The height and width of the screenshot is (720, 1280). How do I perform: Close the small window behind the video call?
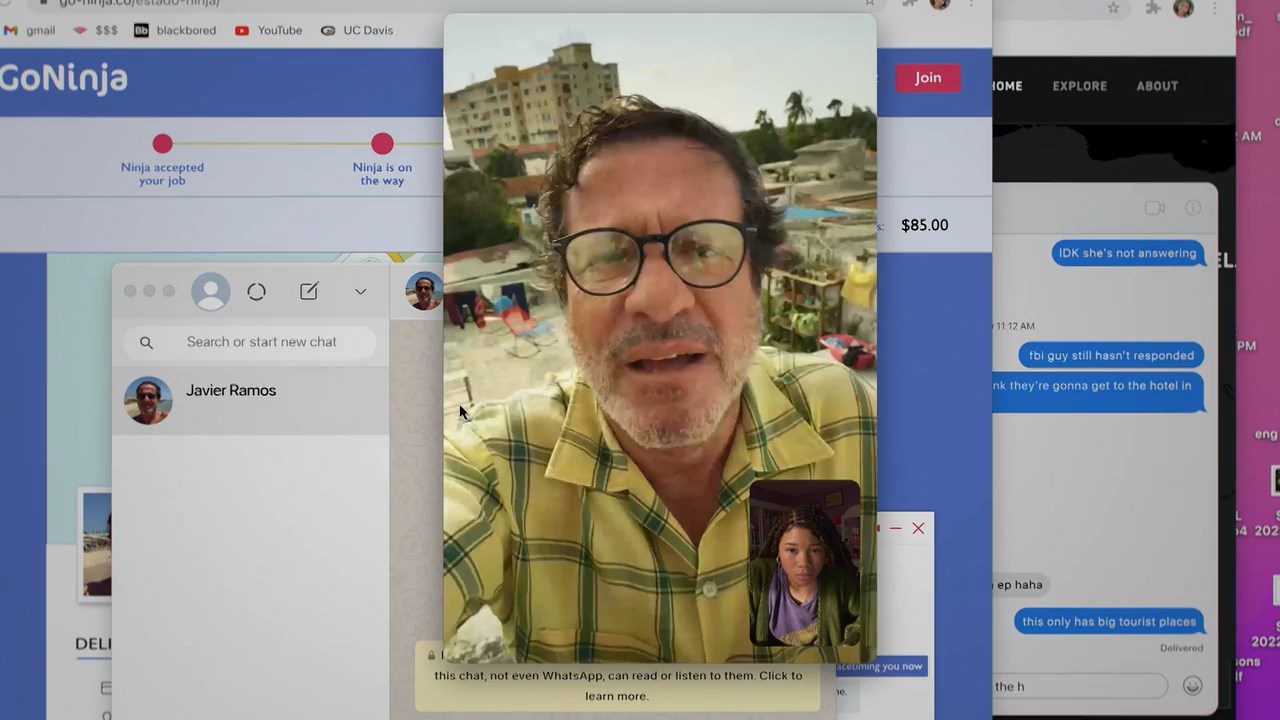[918, 528]
